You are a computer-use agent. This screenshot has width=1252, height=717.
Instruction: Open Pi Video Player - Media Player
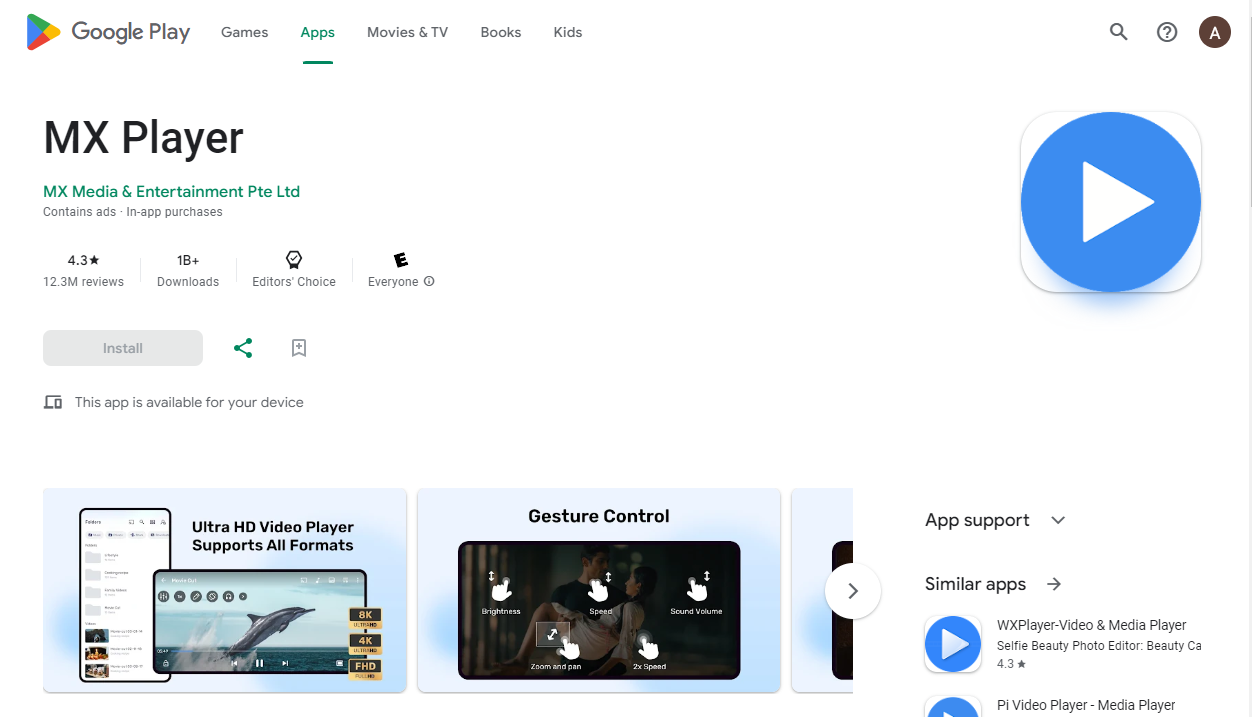point(1085,705)
